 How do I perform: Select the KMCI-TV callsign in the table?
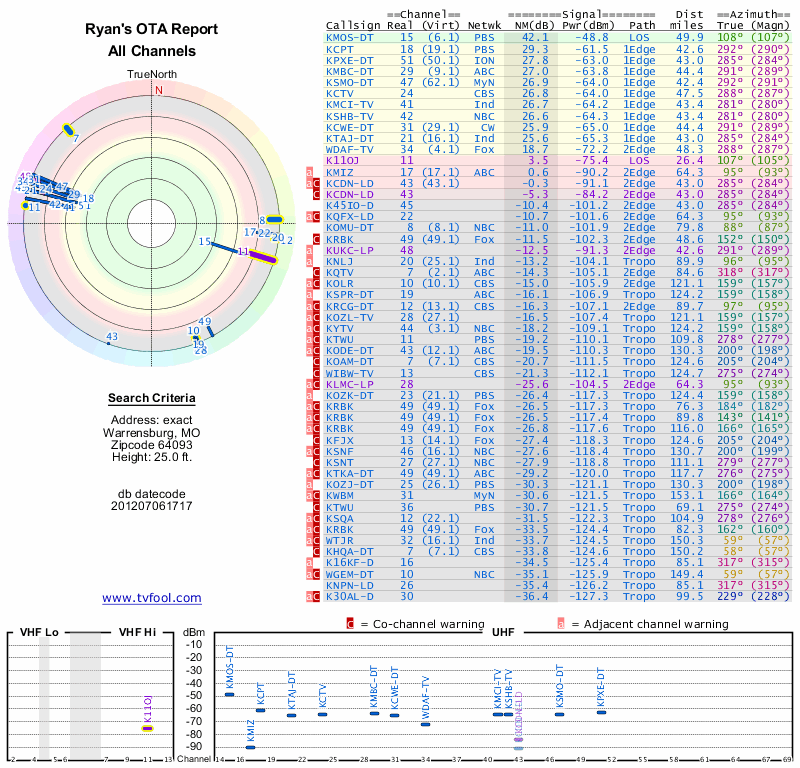(349, 105)
